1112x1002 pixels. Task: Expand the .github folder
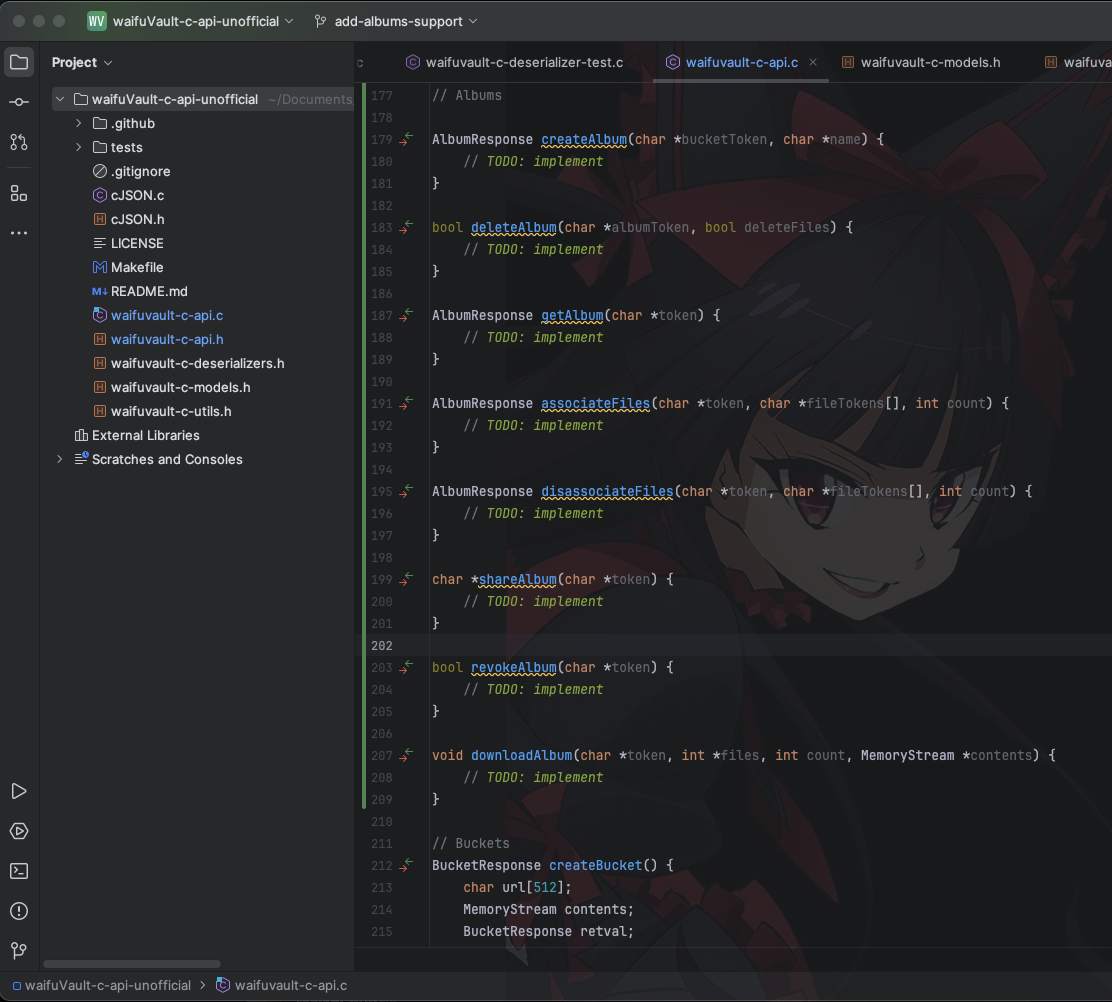click(79, 123)
